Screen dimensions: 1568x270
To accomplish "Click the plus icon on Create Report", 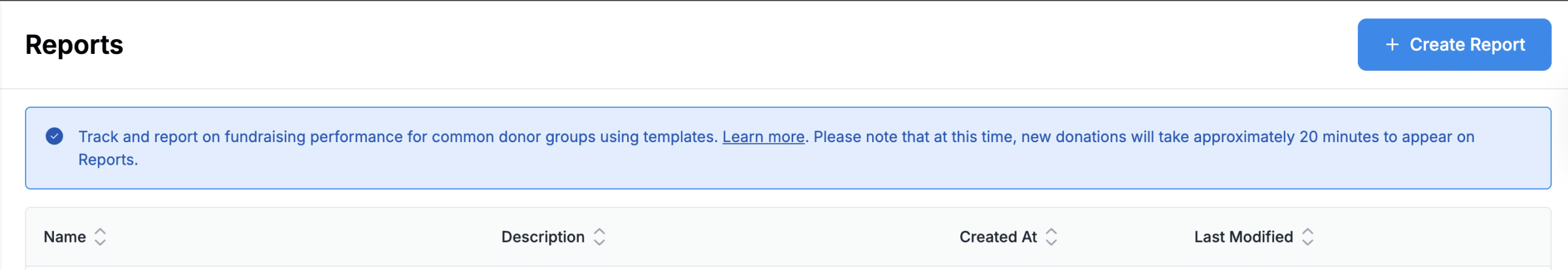I will point(1392,45).
